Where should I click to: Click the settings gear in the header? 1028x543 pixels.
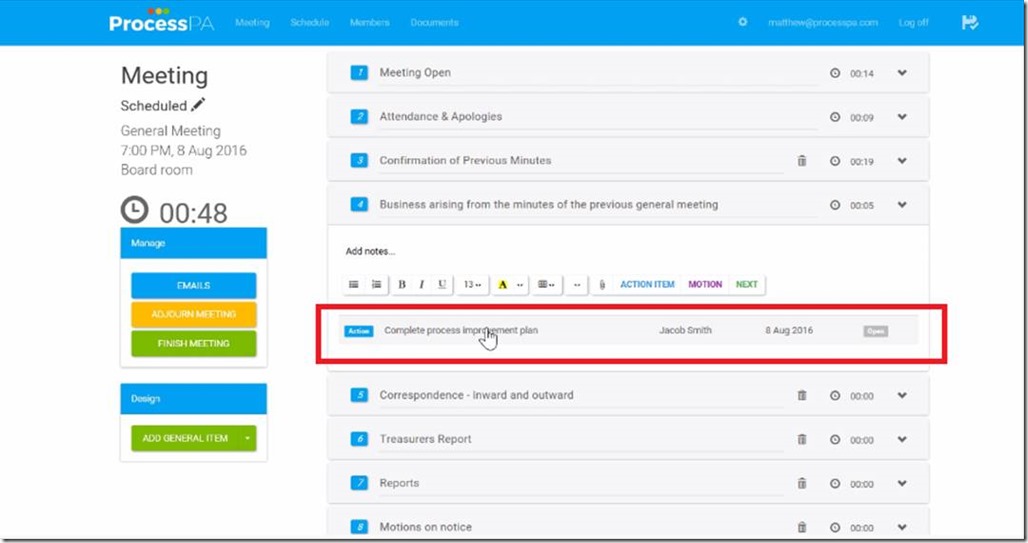pos(742,22)
